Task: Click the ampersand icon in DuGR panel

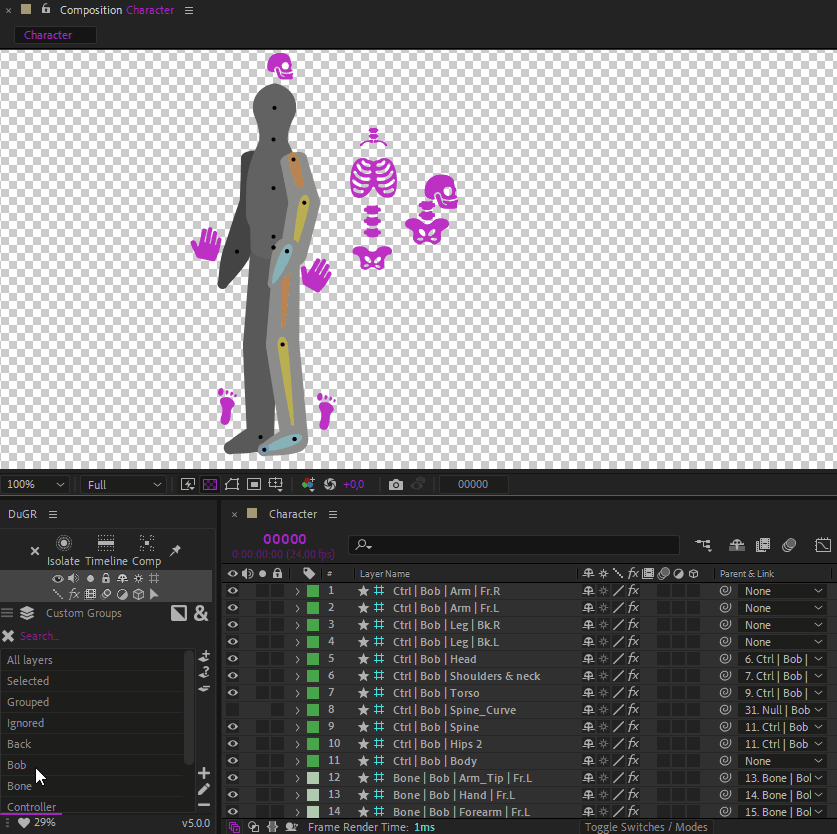Action: (201, 614)
